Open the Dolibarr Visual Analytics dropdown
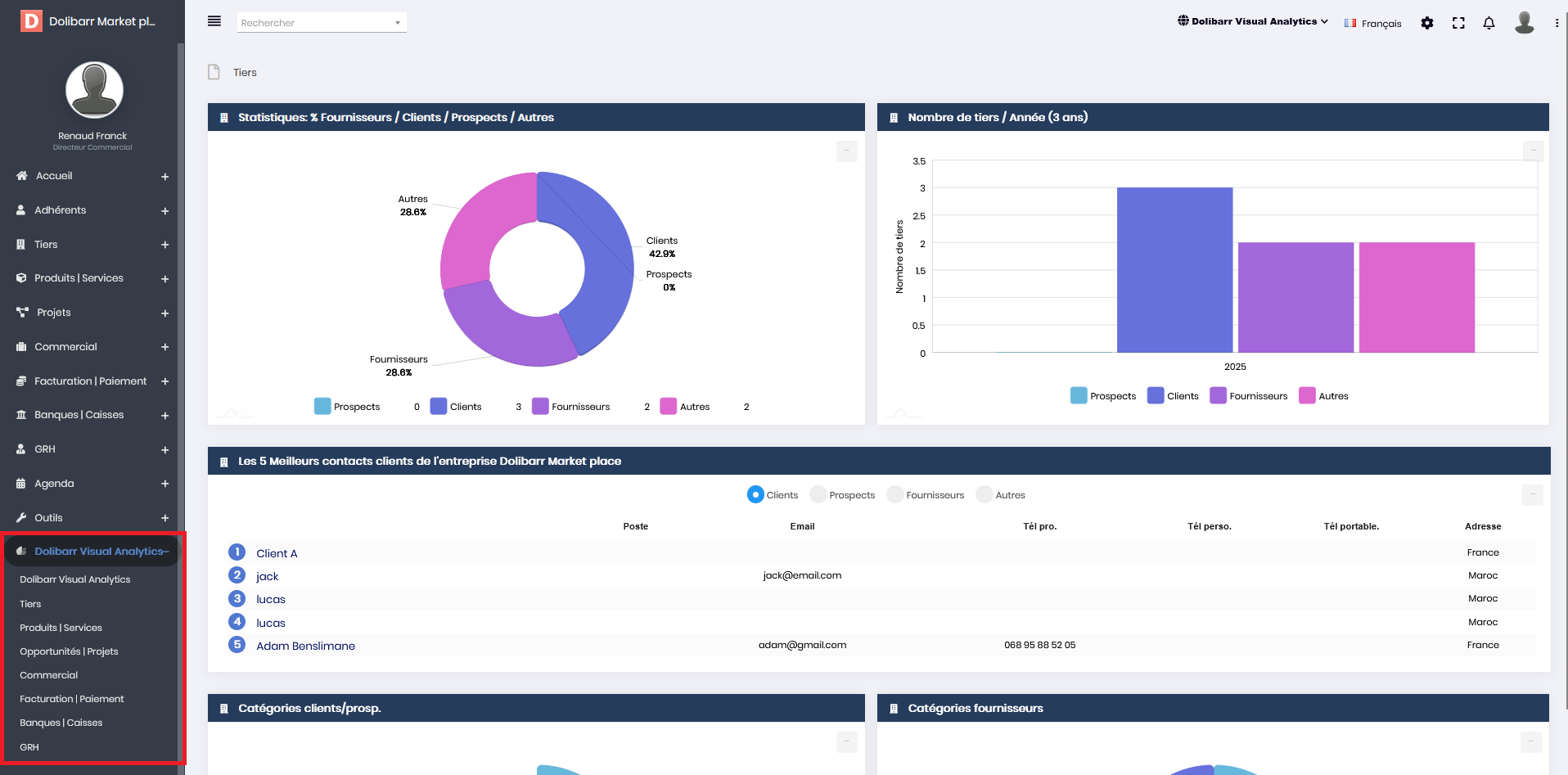 (1253, 21)
